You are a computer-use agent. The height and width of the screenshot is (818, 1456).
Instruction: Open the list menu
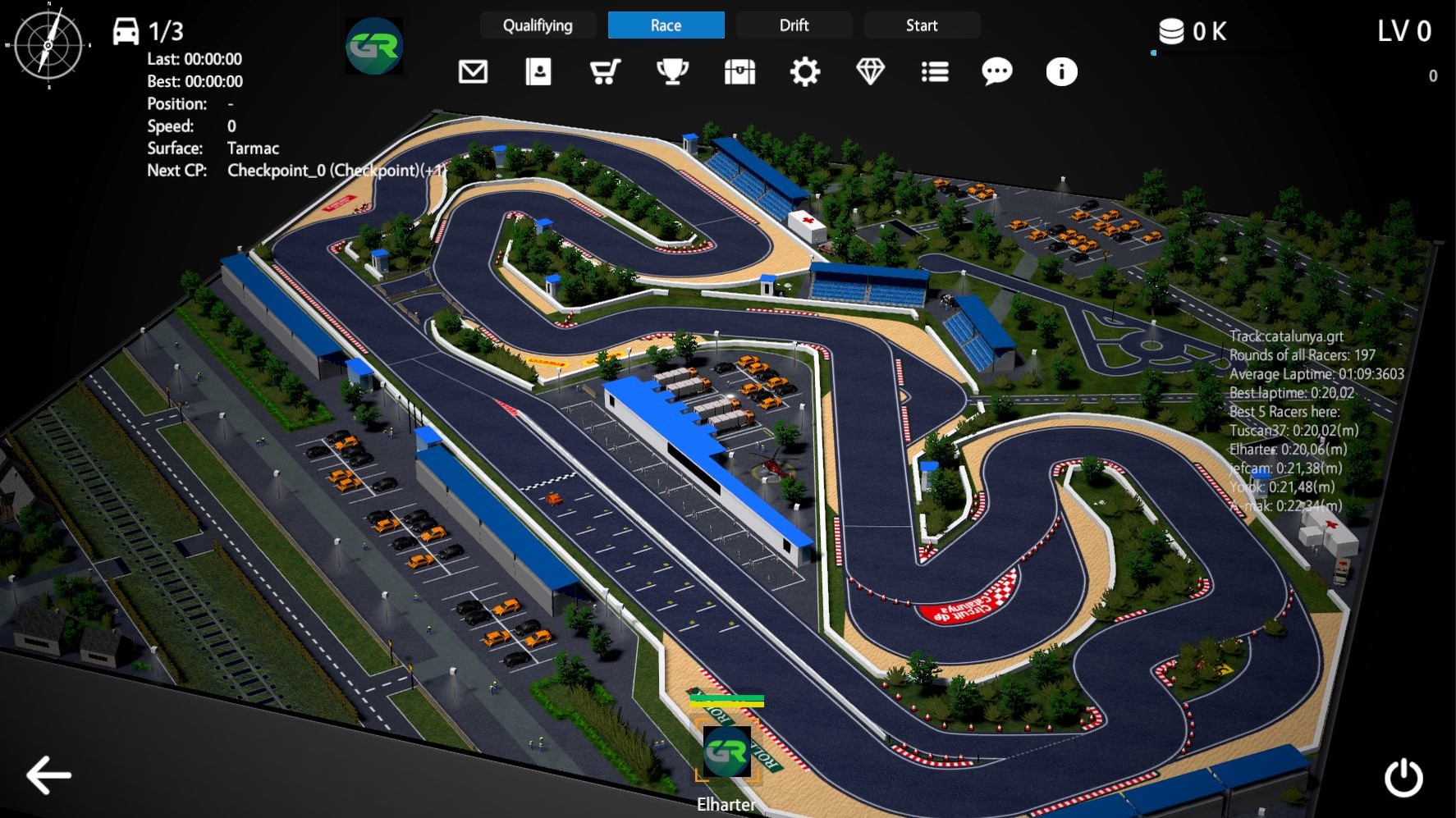[934, 71]
